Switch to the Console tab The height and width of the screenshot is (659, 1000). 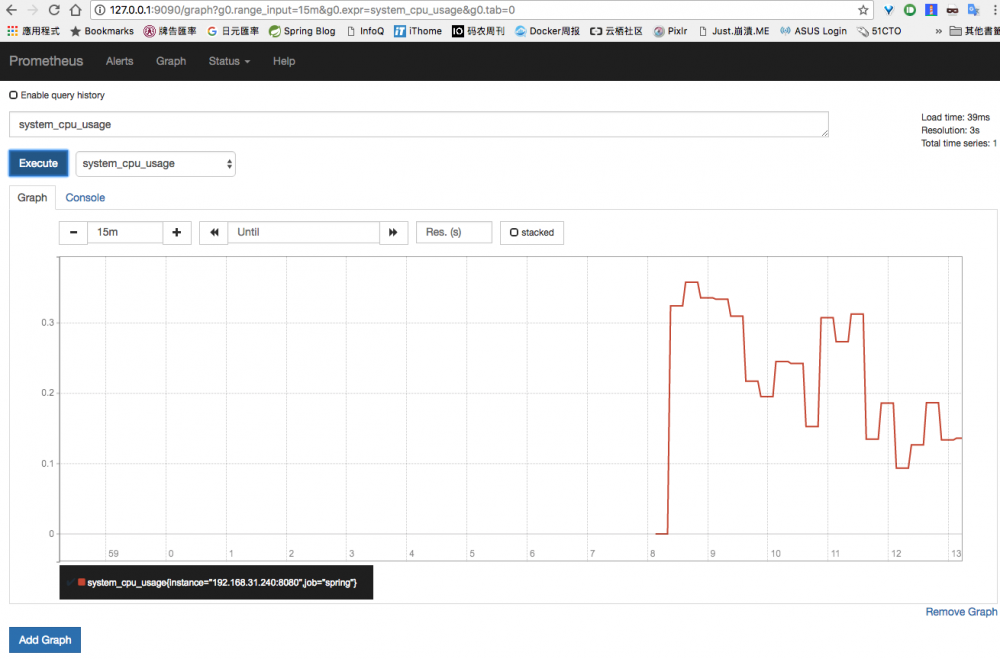[x=85, y=198]
